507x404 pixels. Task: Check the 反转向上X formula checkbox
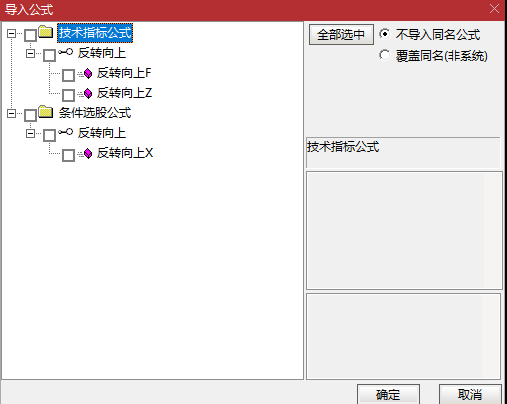click(68, 155)
